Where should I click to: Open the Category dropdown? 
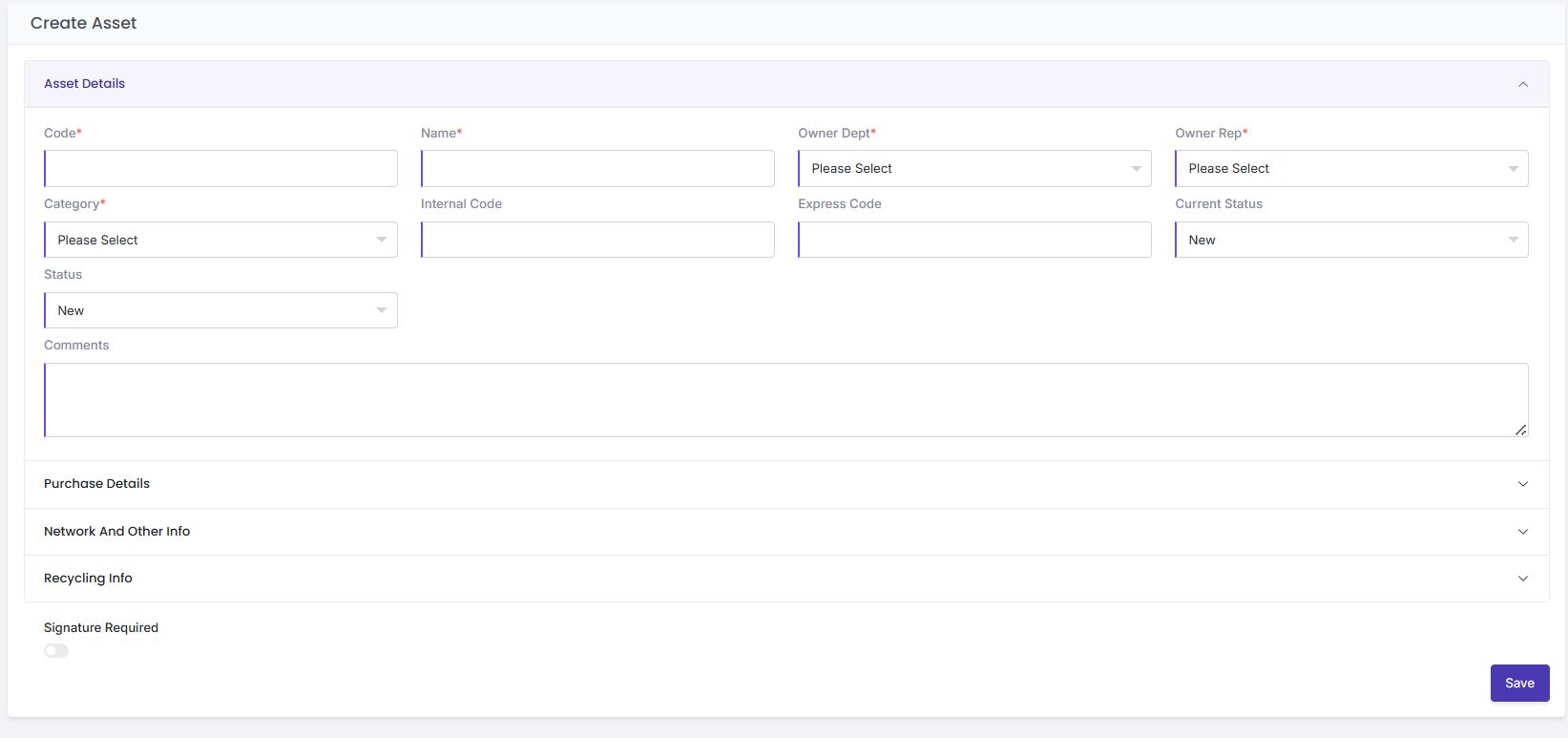[220, 240]
